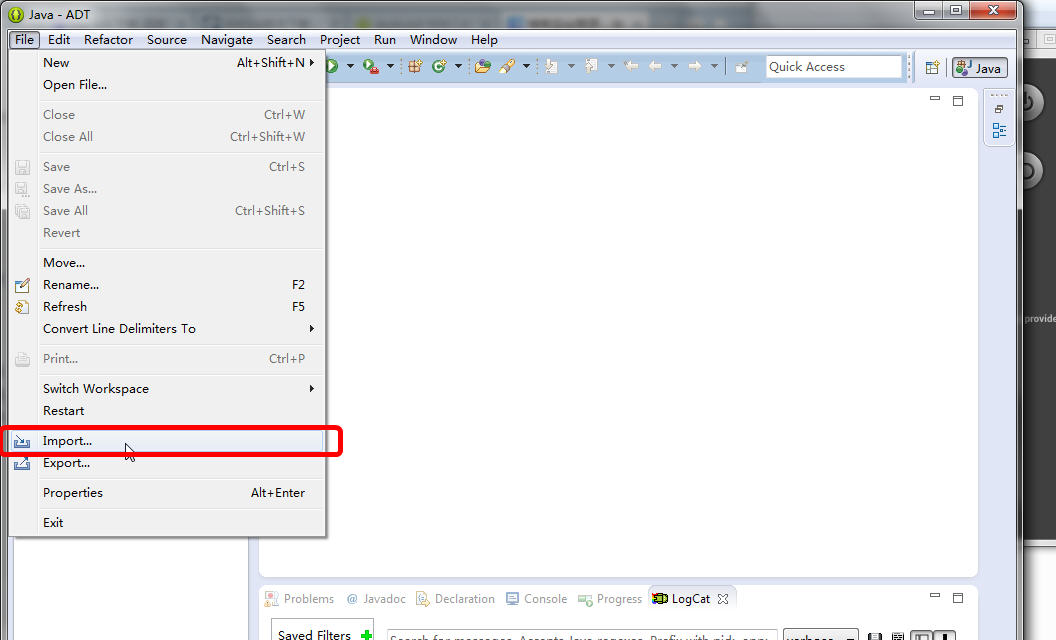Select Open File... in File menu
1056x640 pixels.
pyautogui.click(x=166, y=85)
